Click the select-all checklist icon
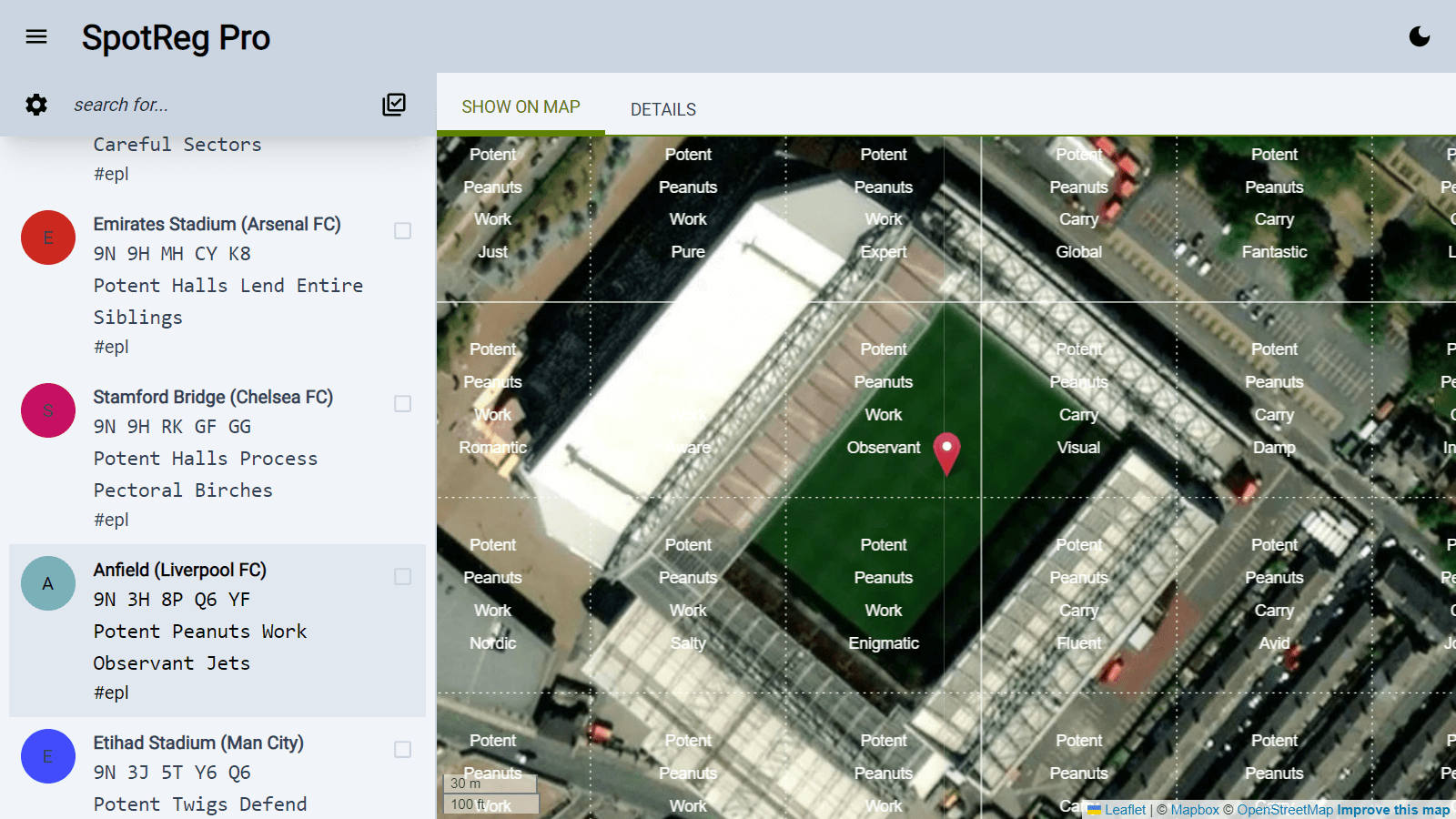This screenshot has width=1456, height=819. pyautogui.click(x=394, y=105)
